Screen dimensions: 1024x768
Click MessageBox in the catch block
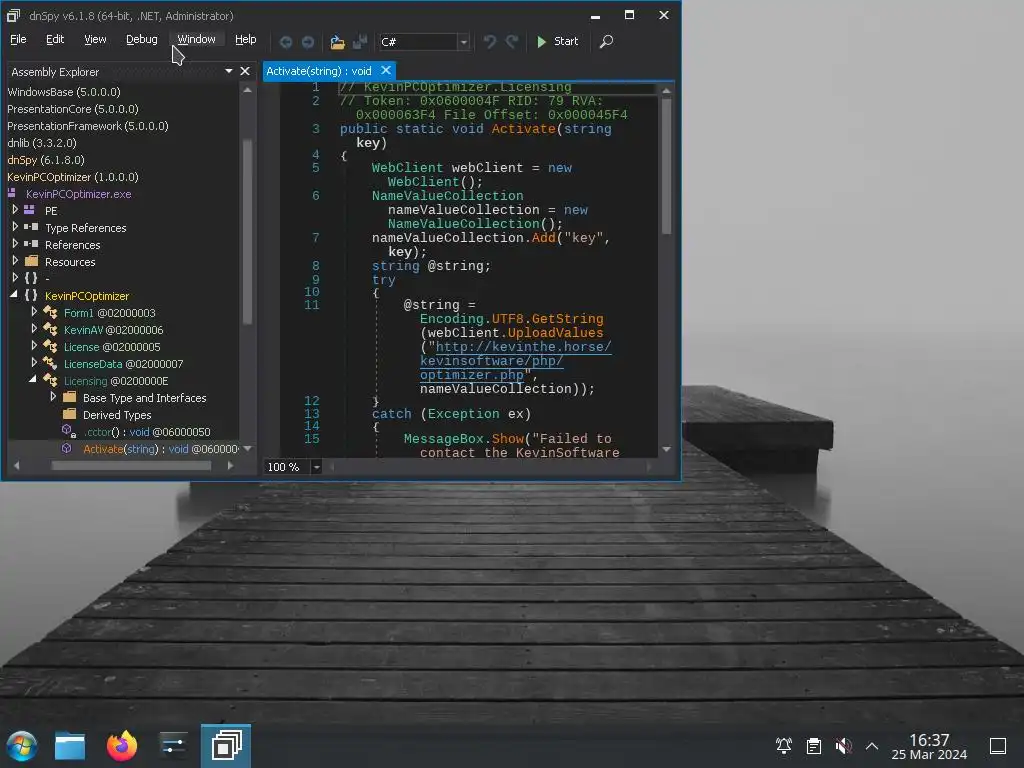pos(444,439)
